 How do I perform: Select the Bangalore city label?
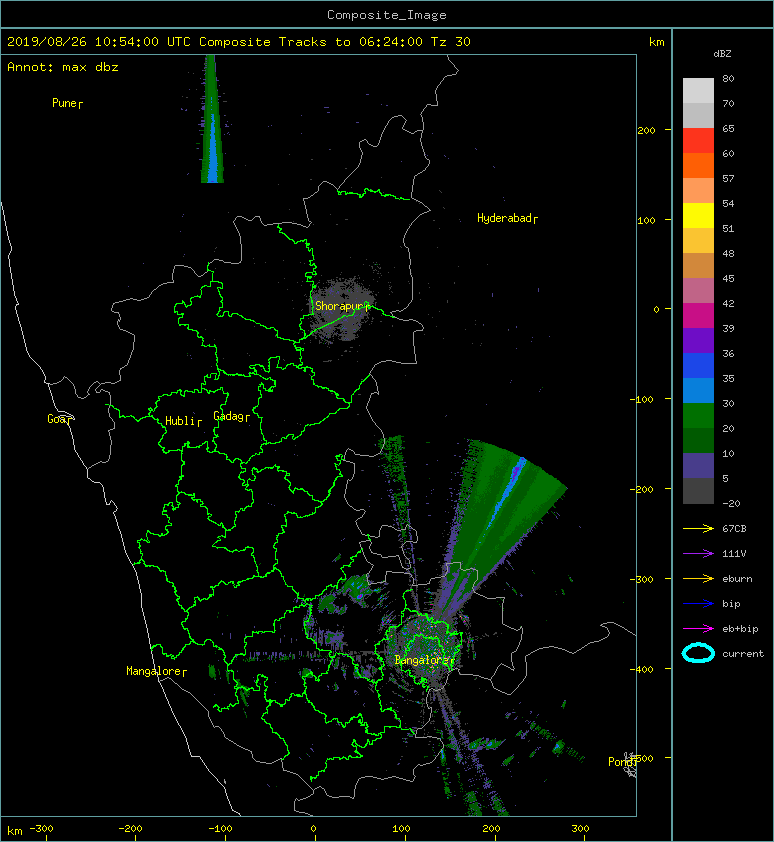(x=424, y=660)
